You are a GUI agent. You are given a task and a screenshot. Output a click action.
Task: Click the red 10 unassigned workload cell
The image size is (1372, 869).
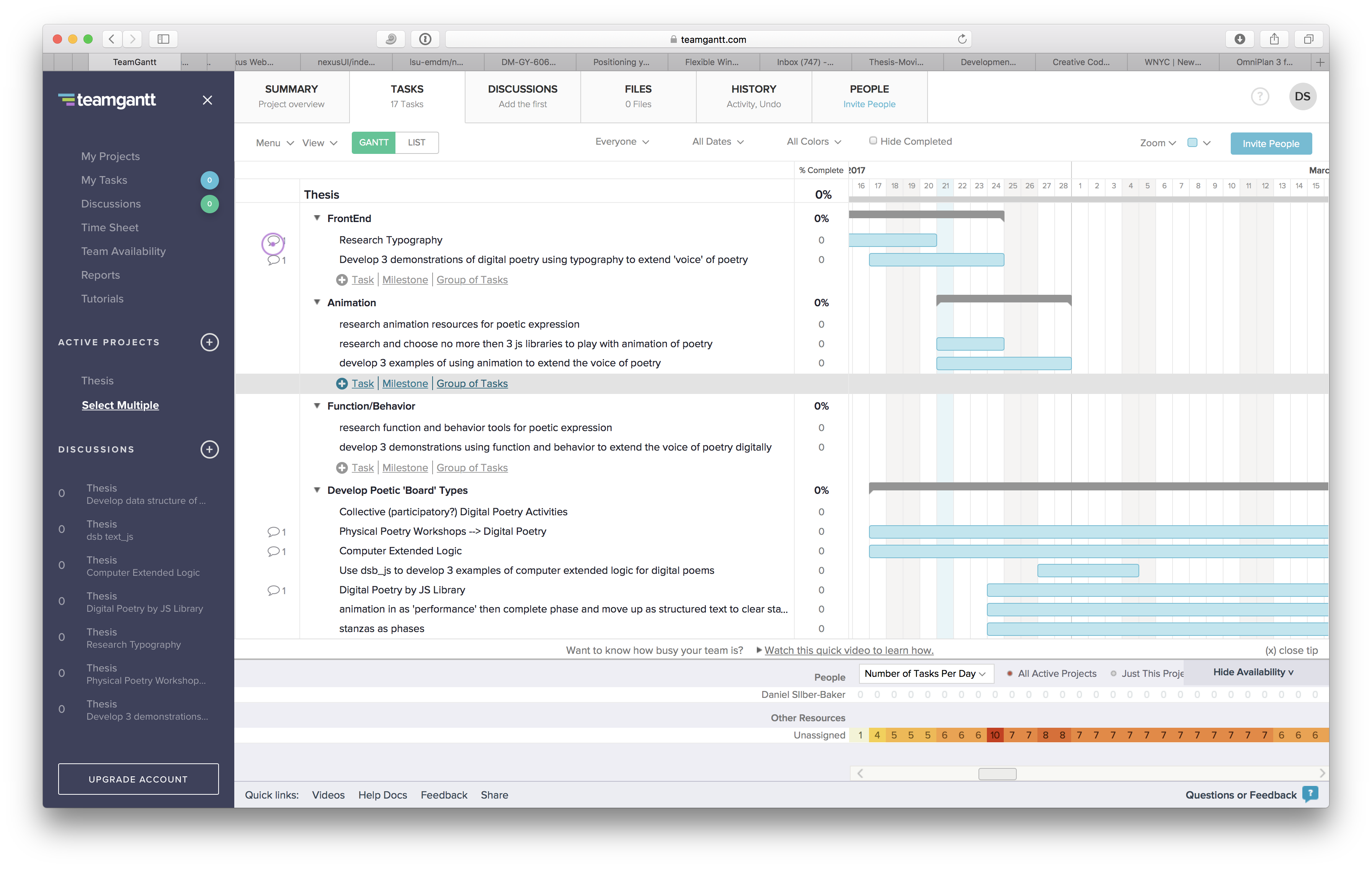[995, 735]
